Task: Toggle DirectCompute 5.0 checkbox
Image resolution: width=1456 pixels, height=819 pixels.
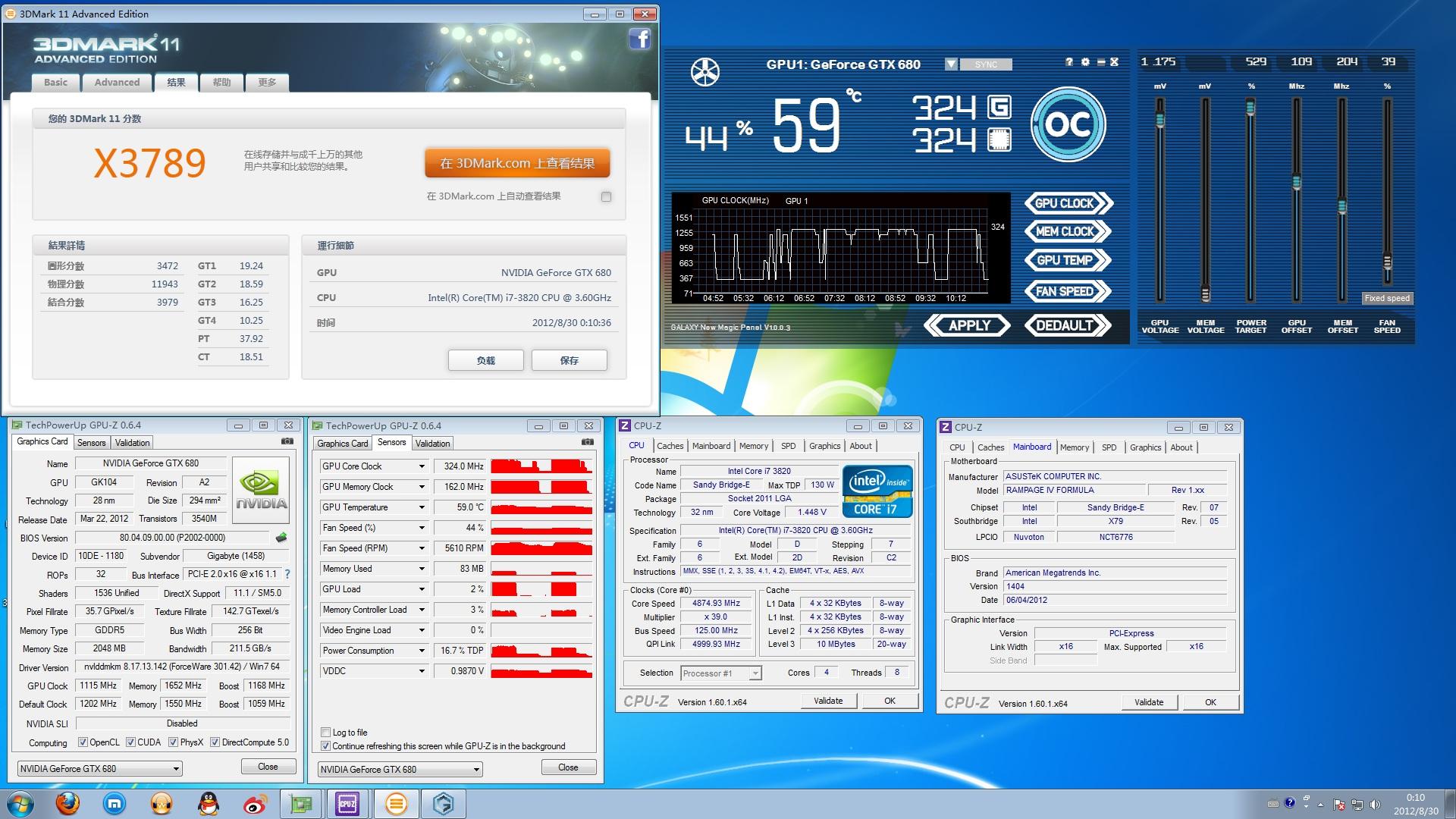Action: tap(215, 742)
